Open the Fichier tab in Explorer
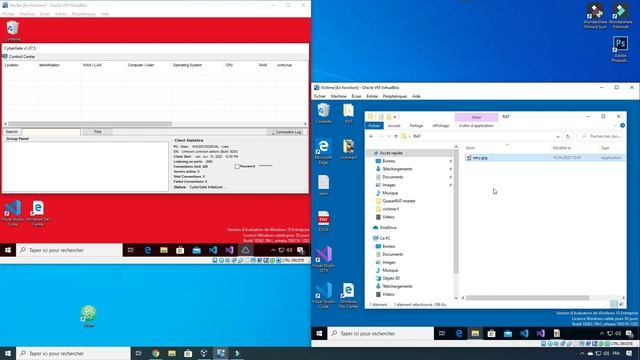The image size is (640, 360). [374, 126]
